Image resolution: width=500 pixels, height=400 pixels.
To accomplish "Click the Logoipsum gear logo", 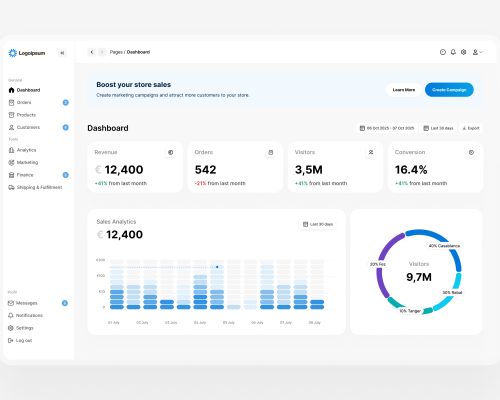I will click(x=12, y=53).
